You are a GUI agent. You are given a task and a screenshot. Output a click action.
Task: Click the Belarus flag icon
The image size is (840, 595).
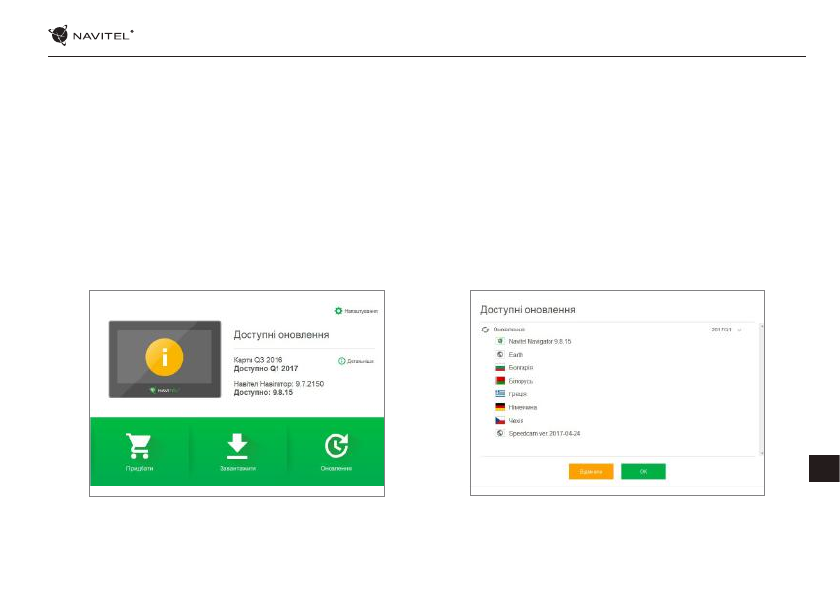(500, 381)
